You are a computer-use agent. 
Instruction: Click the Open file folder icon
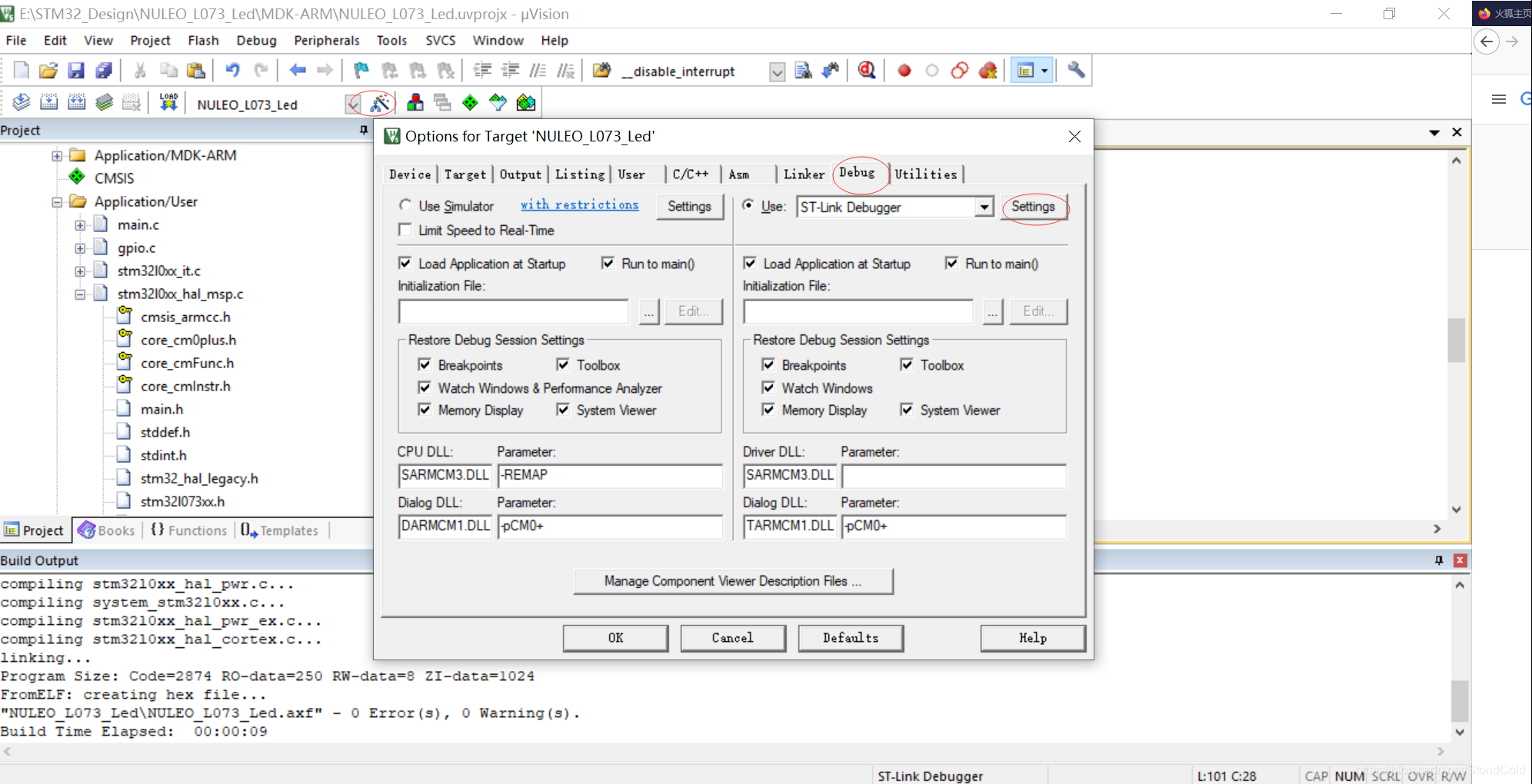pos(48,71)
